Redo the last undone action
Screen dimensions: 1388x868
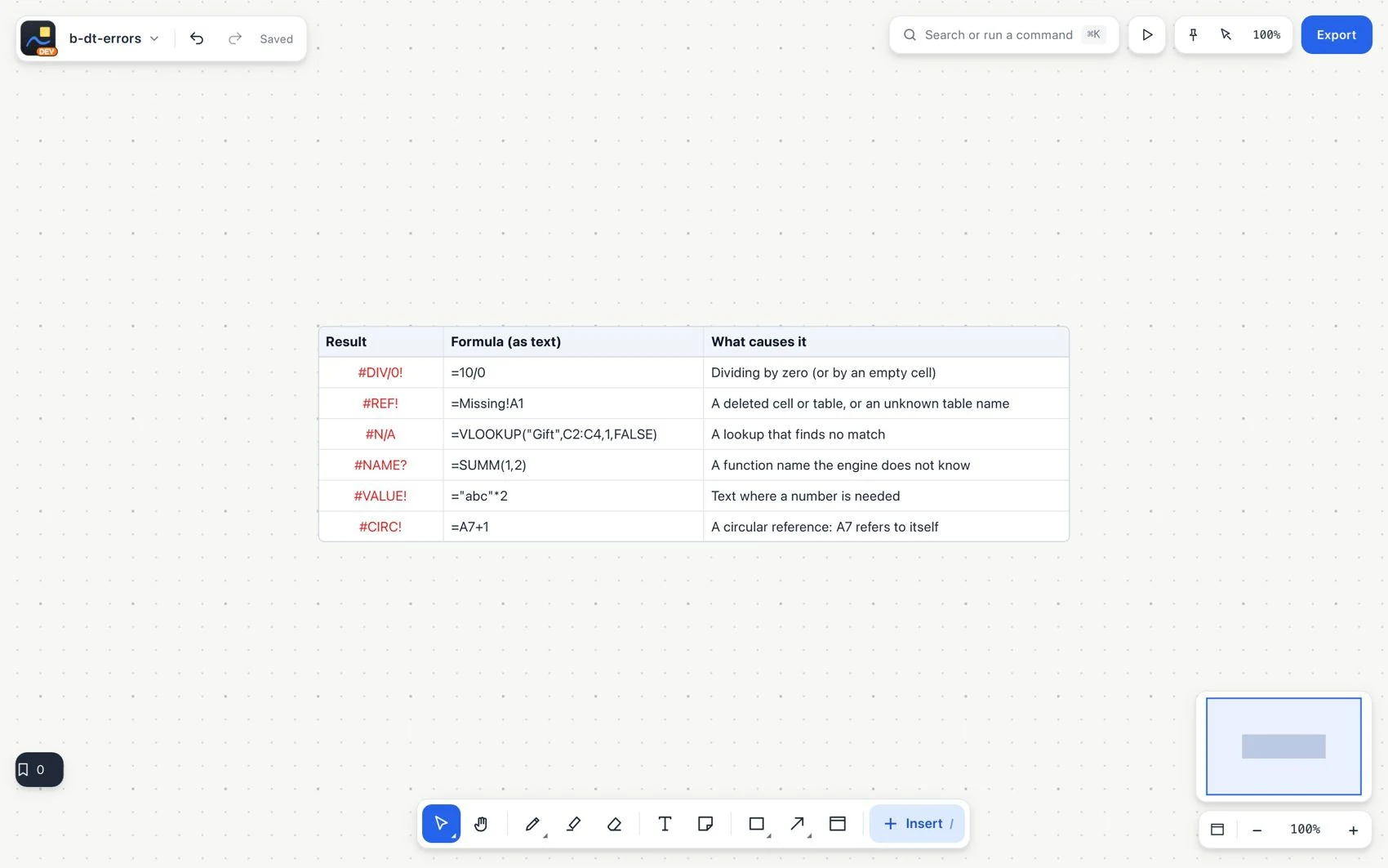(235, 38)
